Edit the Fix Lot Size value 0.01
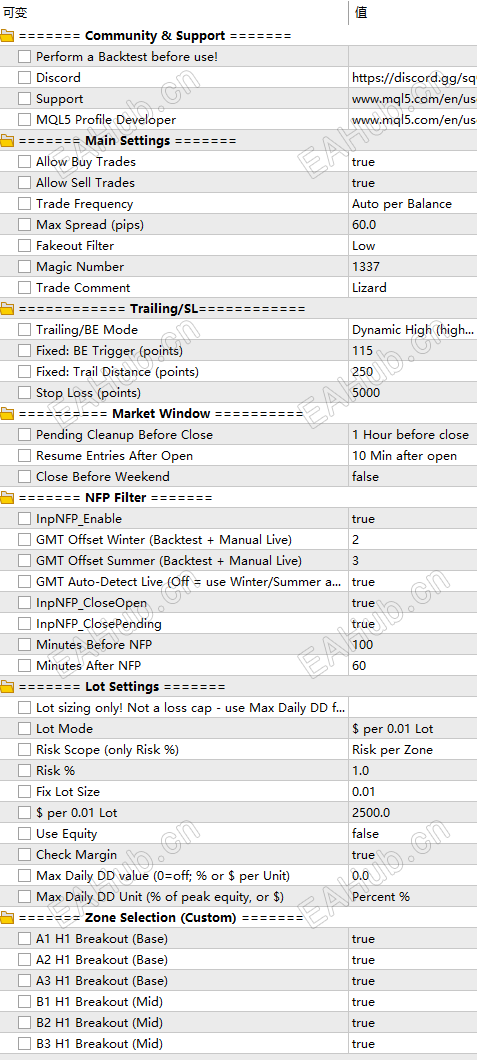The height and width of the screenshot is (1060, 477). coord(363,792)
